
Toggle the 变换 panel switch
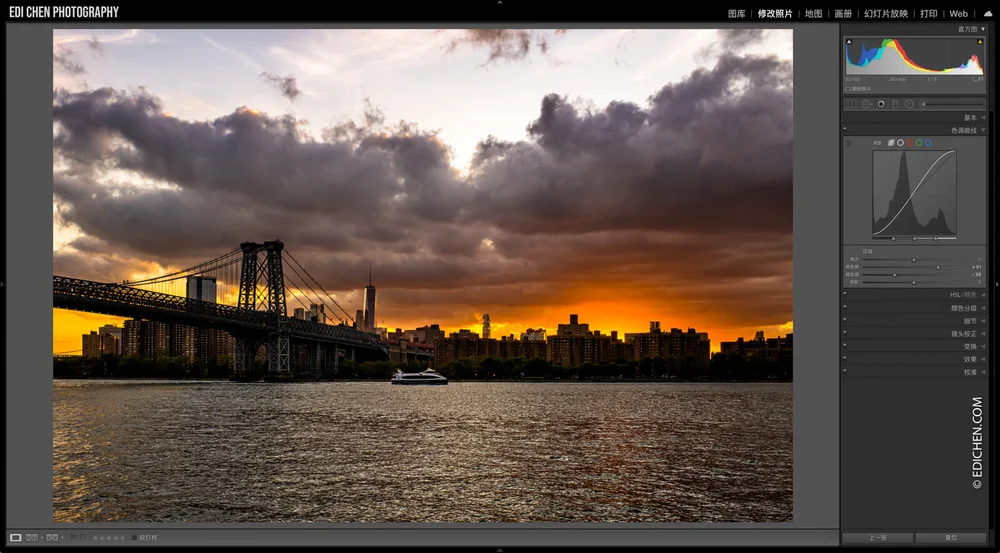(x=844, y=344)
